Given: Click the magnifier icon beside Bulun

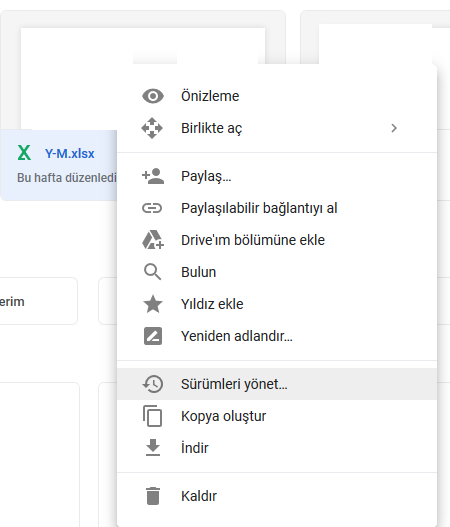Looking at the screenshot, I should (152, 272).
